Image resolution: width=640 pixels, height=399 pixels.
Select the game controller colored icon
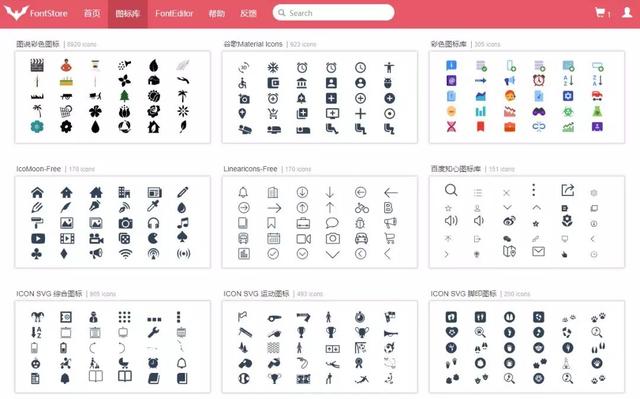tap(539, 111)
